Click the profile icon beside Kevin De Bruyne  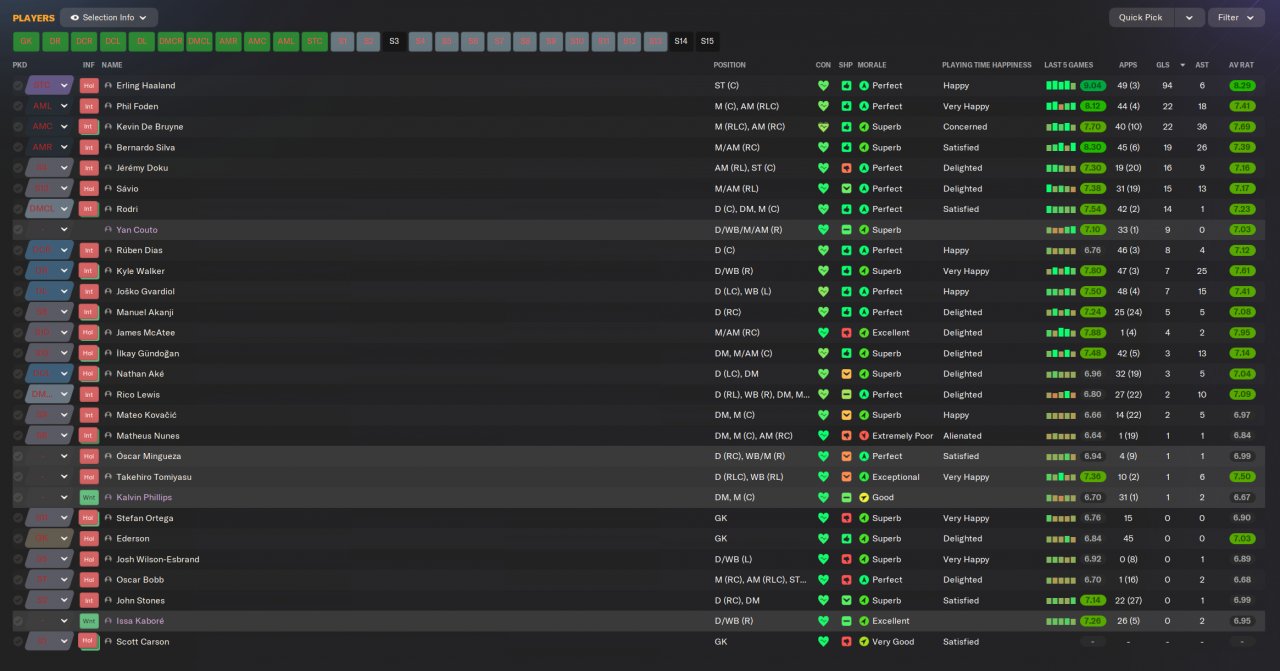(x=108, y=127)
